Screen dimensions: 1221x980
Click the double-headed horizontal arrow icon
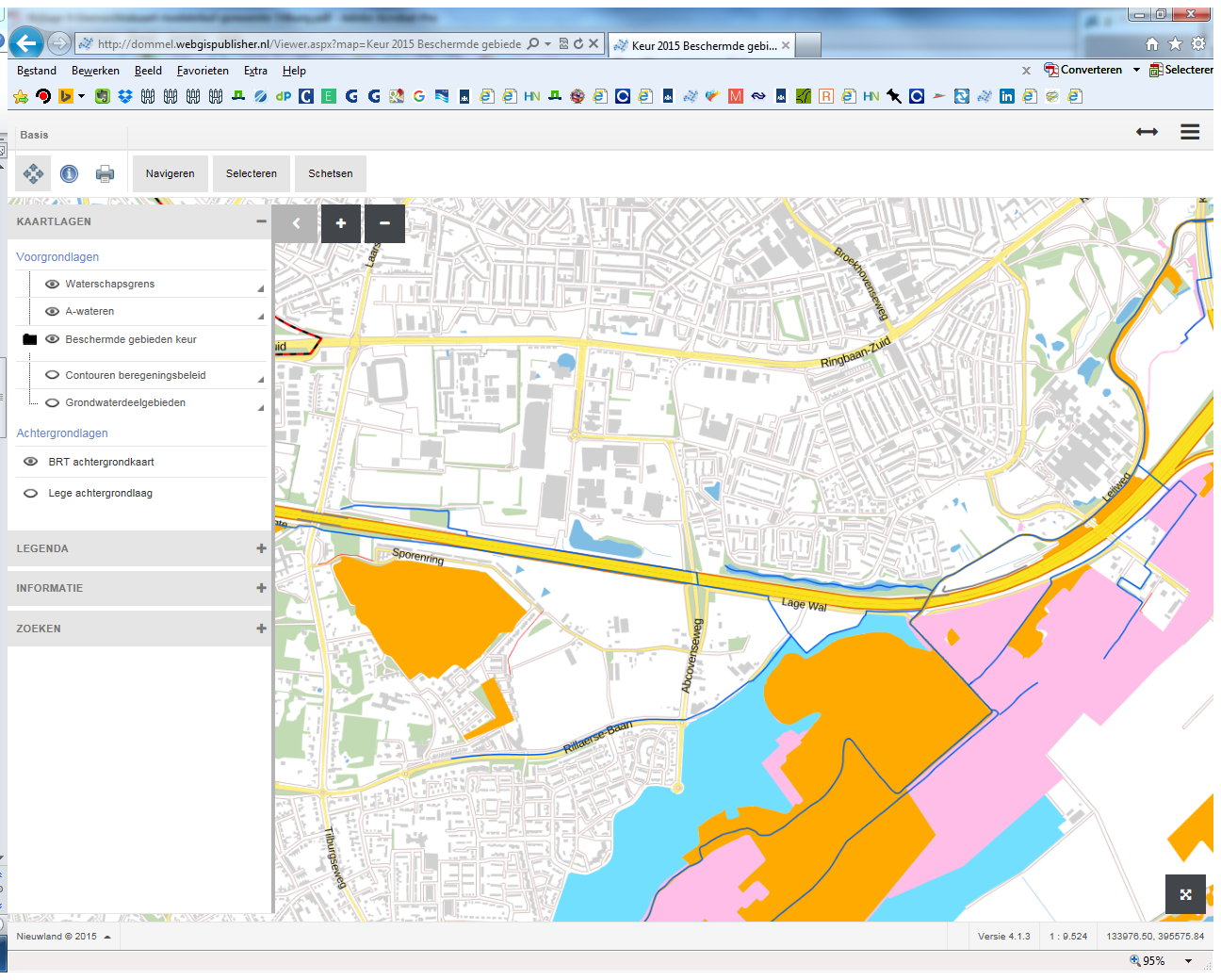coord(1147,132)
